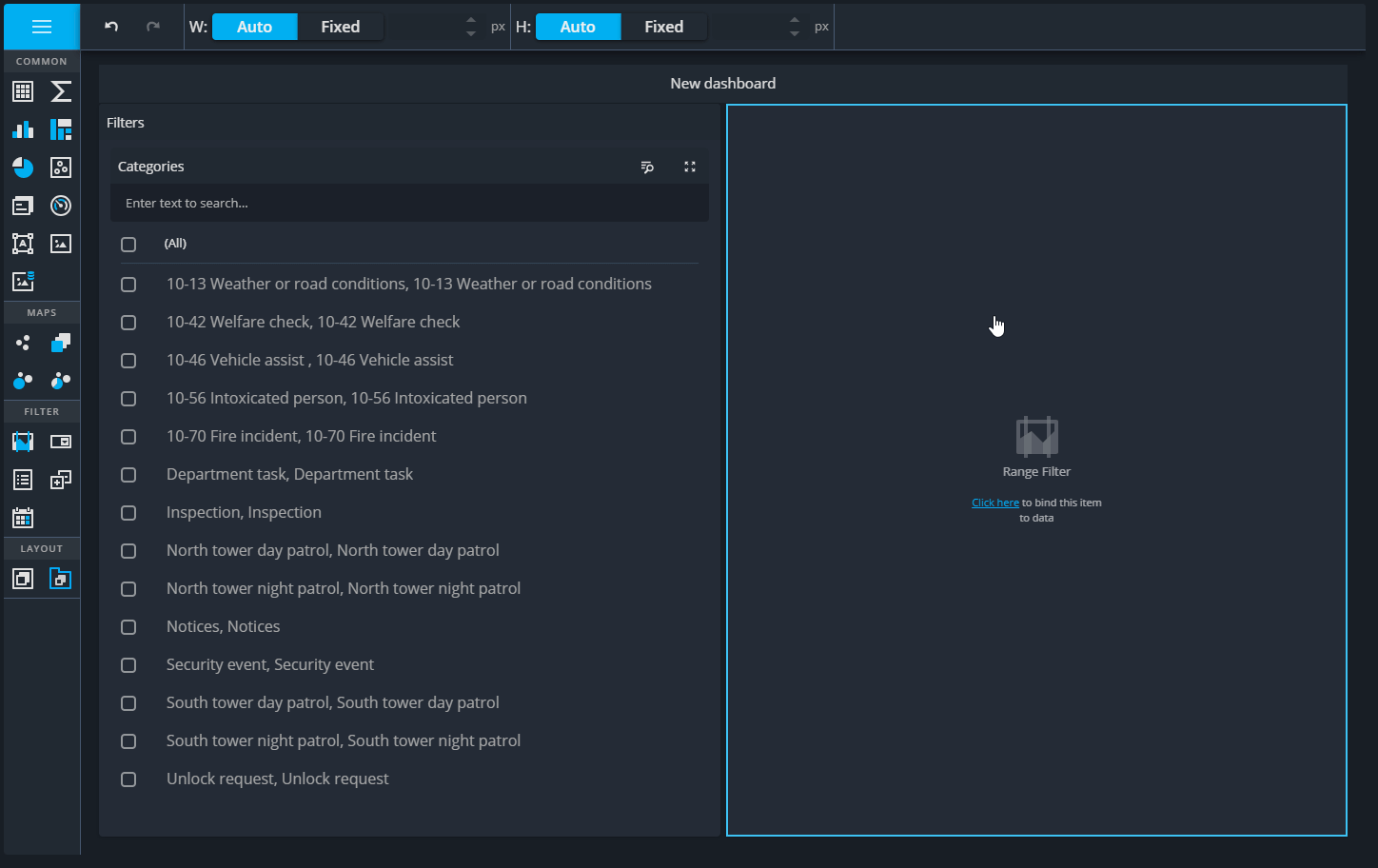Tick South tower night patrol checkbox
This screenshot has height=868, width=1378.
coord(128,741)
